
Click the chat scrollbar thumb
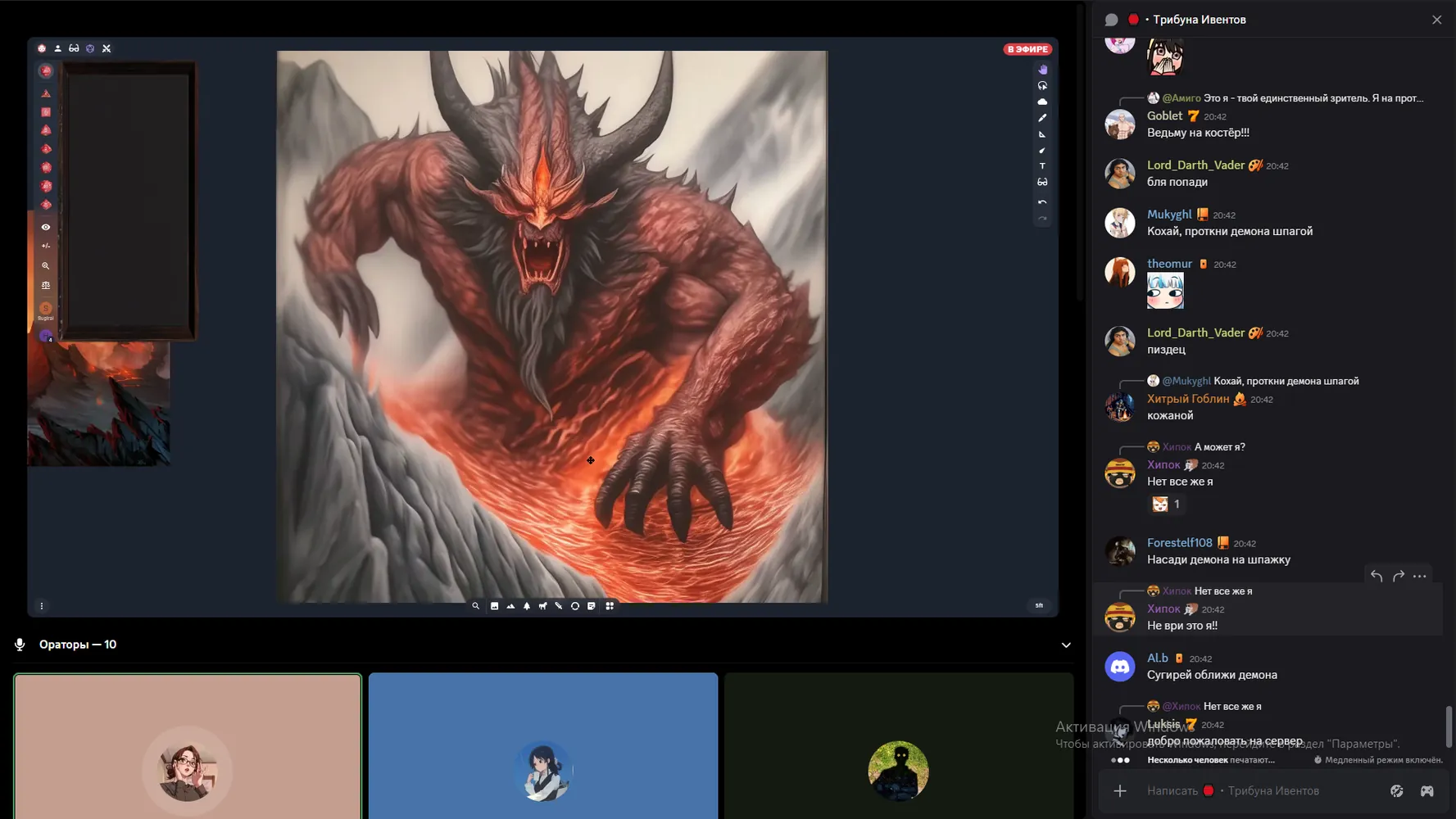1449,726
